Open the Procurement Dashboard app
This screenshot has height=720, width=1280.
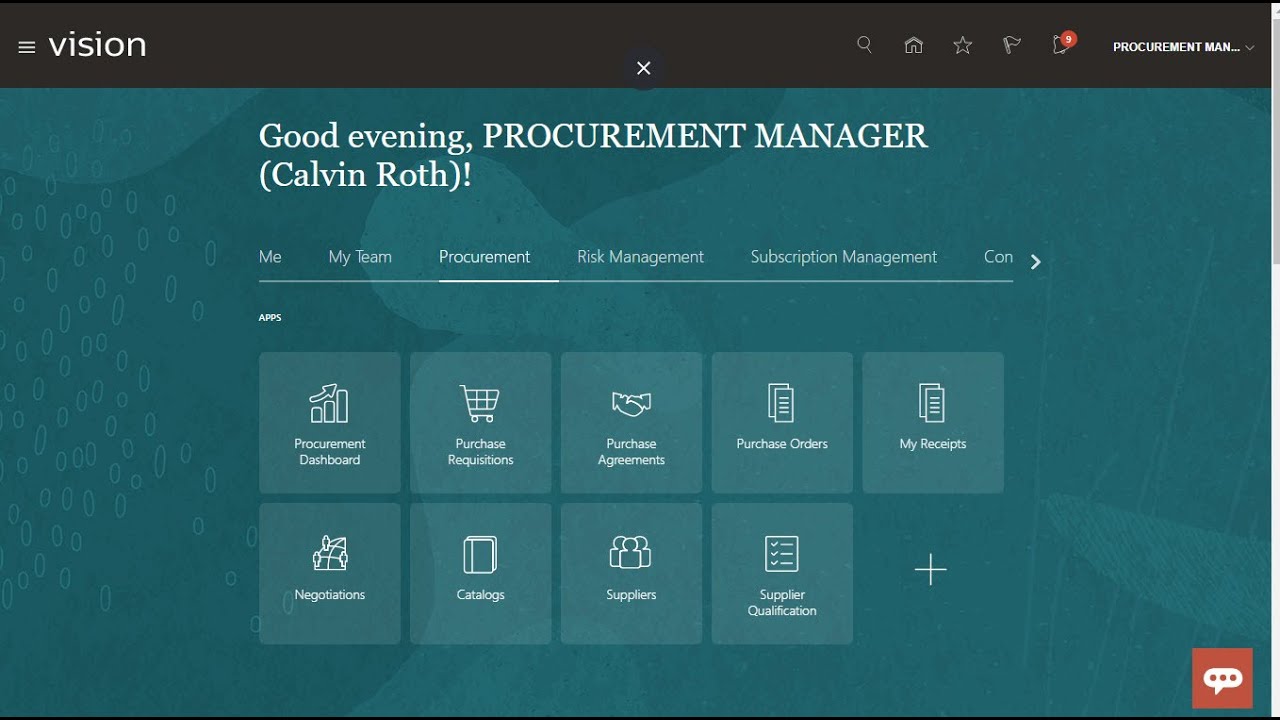[330, 422]
